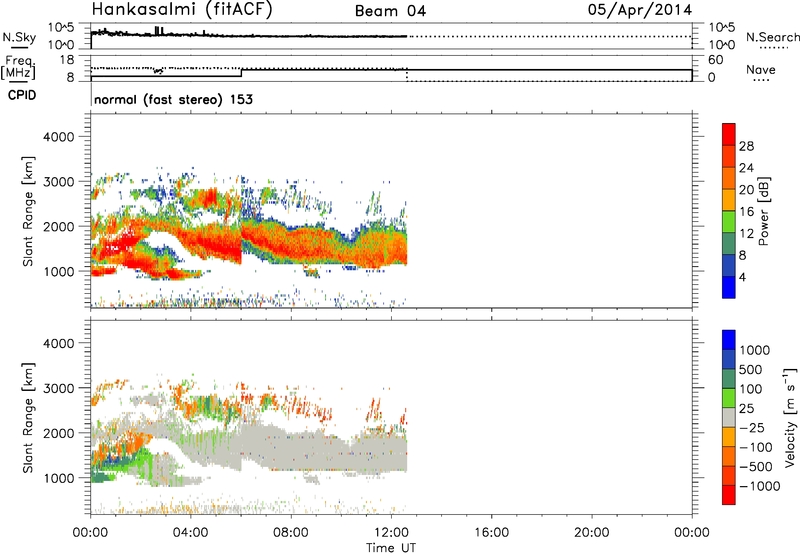Click the '04:00' time axis label
The width and height of the screenshot is (800, 554).
[x=190, y=533]
